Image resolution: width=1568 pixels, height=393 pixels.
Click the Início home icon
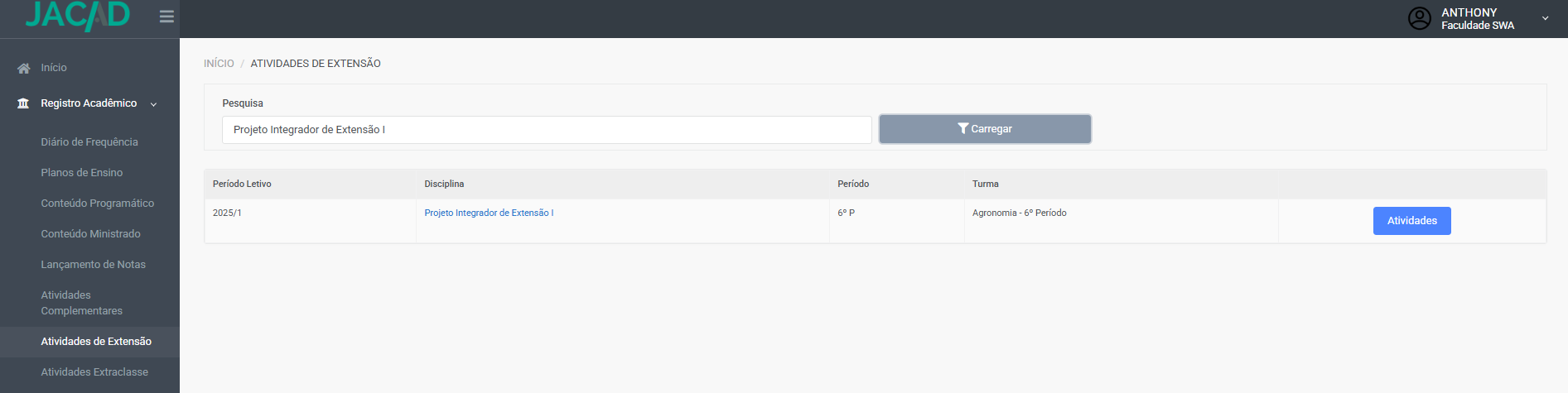pos(24,68)
